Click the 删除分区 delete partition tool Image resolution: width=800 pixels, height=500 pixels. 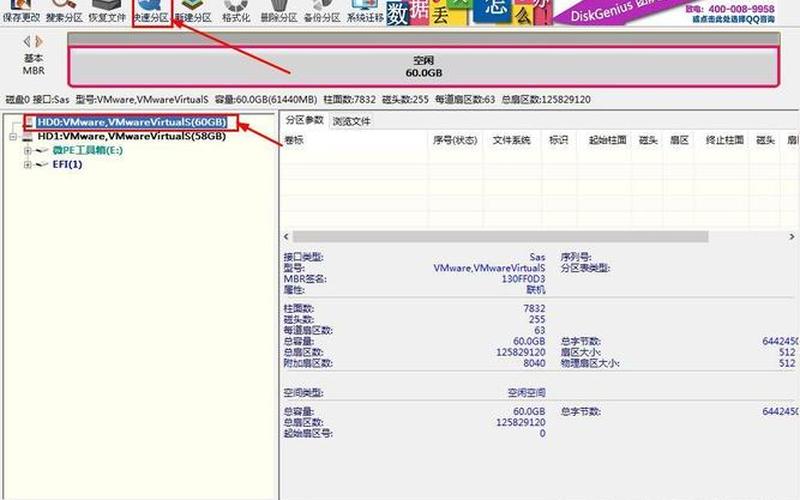click(279, 12)
